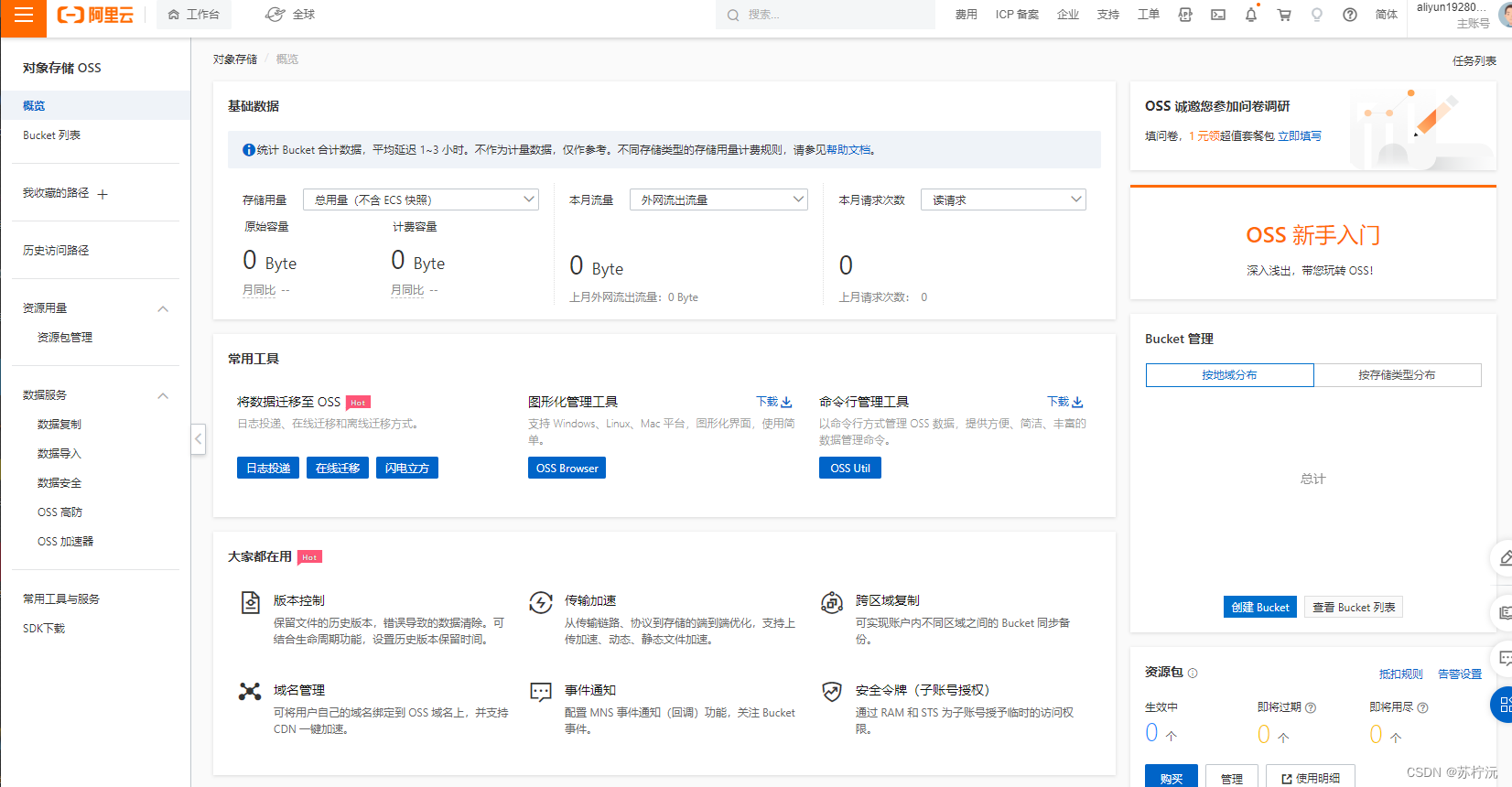This screenshot has width=1512, height=787.
Task: Click the download icon for 图形化管理工具
Action: click(x=786, y=402)
